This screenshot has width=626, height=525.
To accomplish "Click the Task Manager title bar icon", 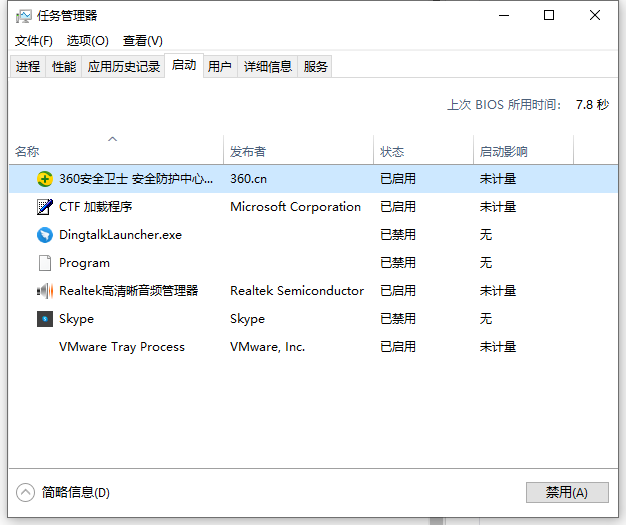I will (23, 16).
